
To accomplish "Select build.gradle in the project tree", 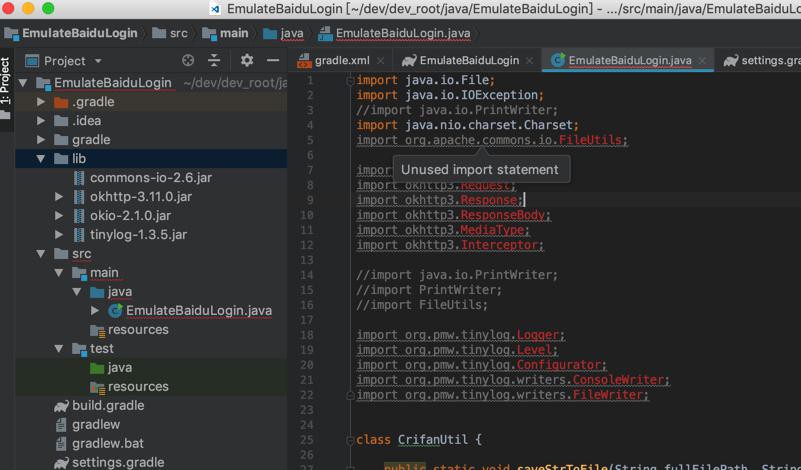I will (x=108, y=406).
